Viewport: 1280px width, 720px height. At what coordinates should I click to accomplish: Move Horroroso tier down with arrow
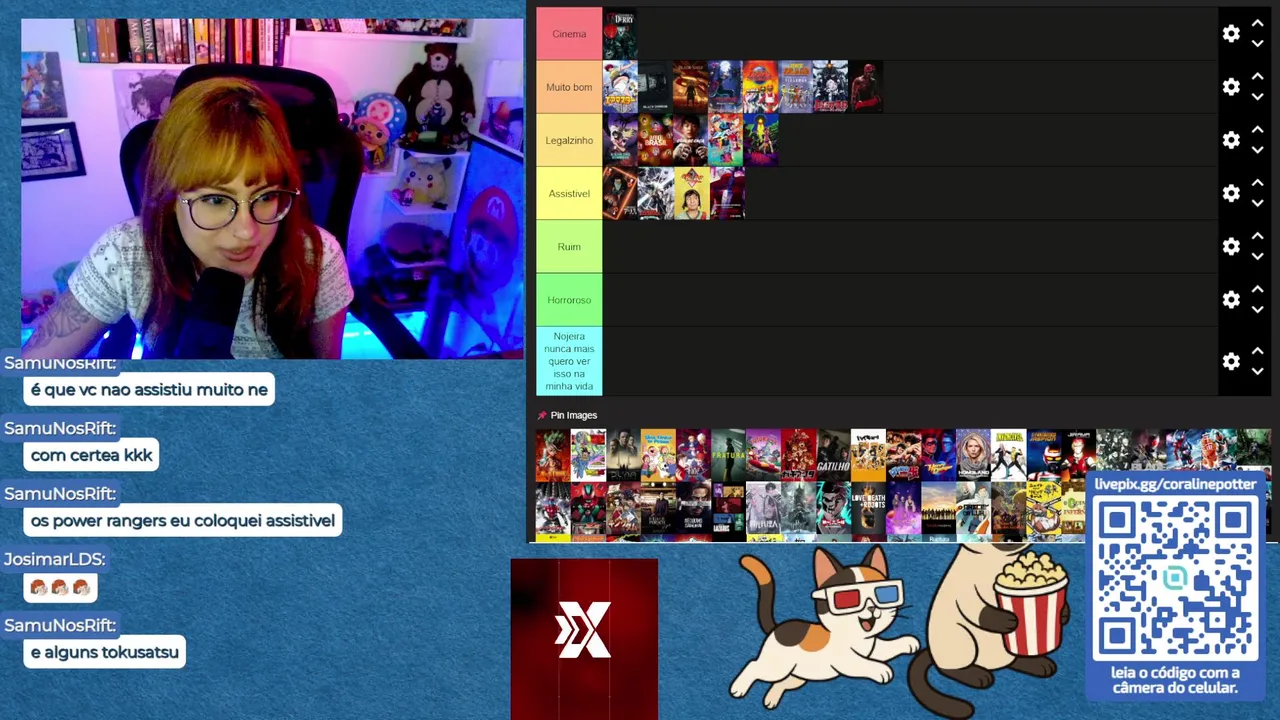[x=1258, y=310]
